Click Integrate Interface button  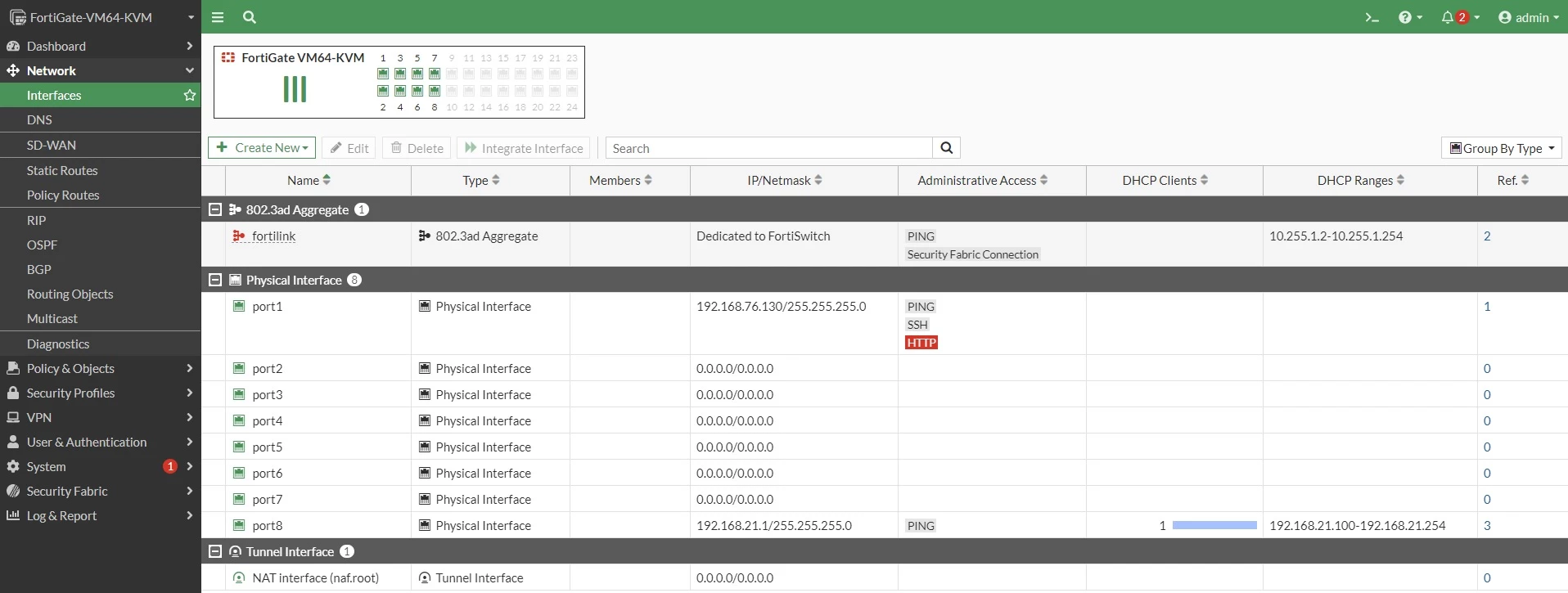point(524,148)
